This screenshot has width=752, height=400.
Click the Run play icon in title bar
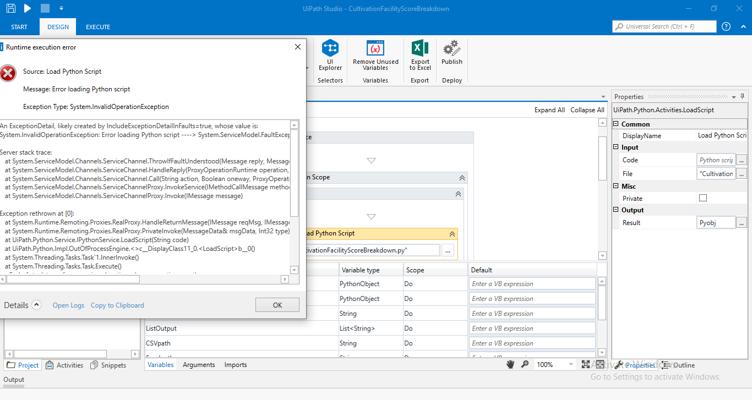(x=28, y=8)
